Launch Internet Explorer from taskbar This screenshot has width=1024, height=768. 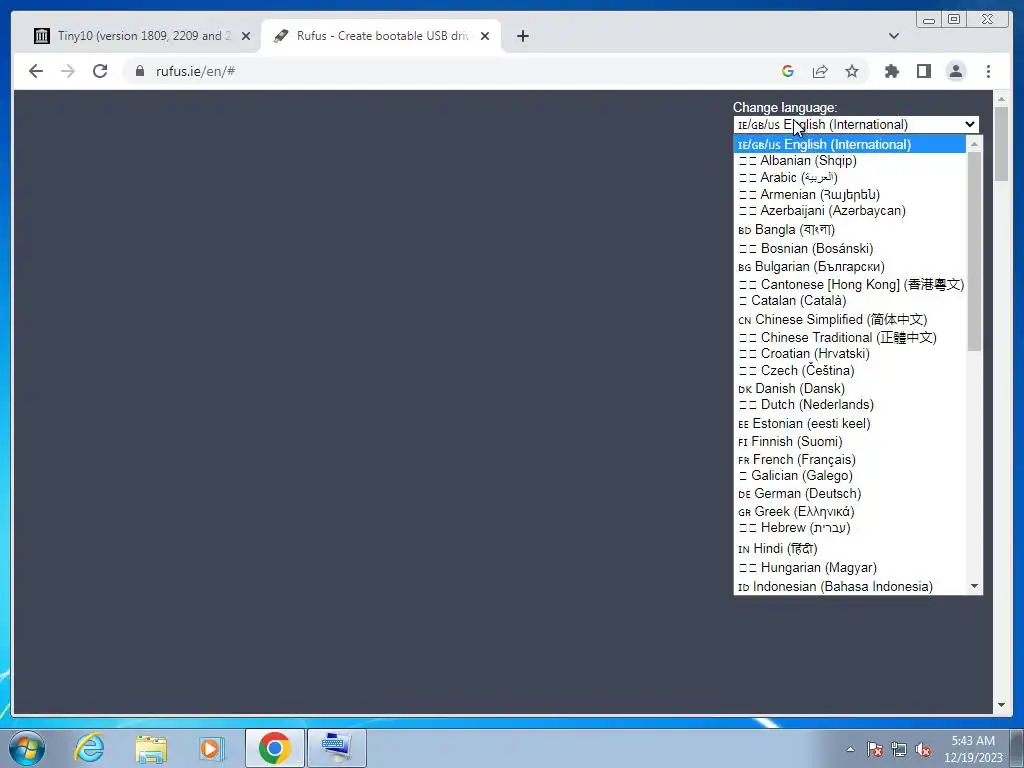click(x=89, y=748)
